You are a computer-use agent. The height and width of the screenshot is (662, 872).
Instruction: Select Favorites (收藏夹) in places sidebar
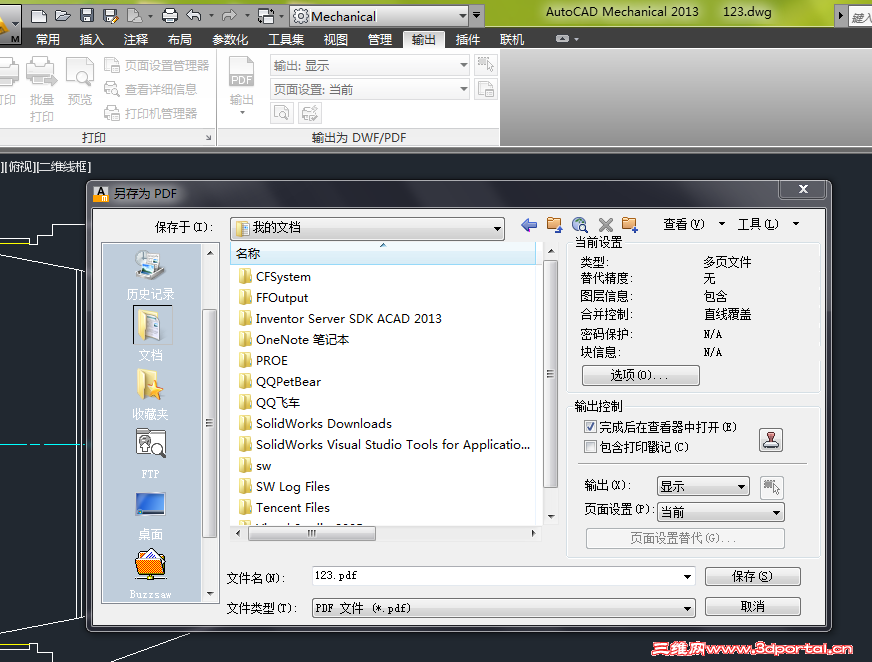tap(150, 394)
